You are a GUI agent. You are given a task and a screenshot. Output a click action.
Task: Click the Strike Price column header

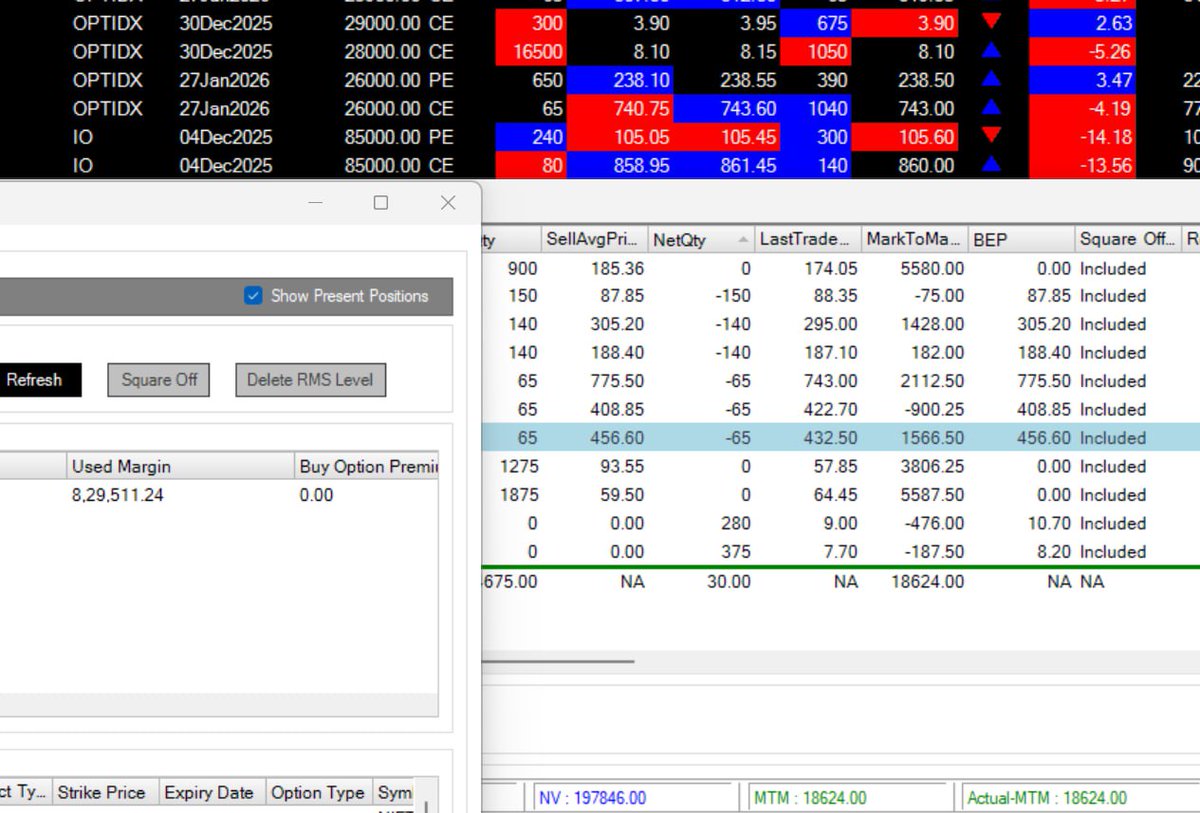click(103, 791)
